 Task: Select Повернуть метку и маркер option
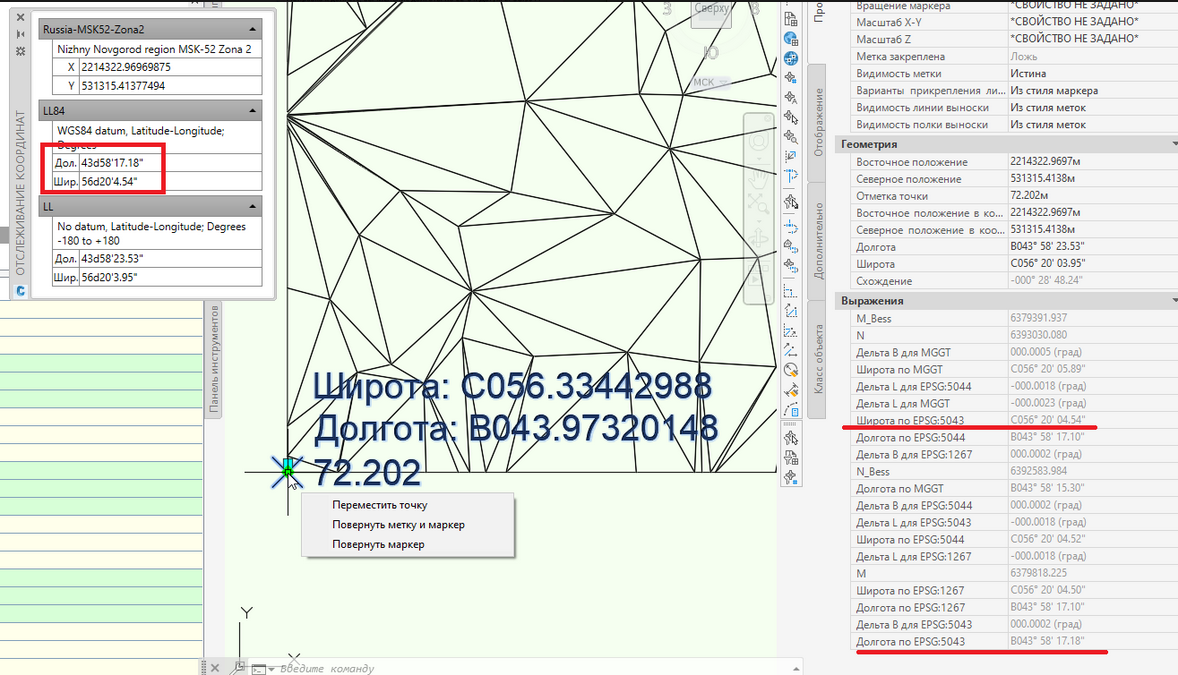coord(398,524)
